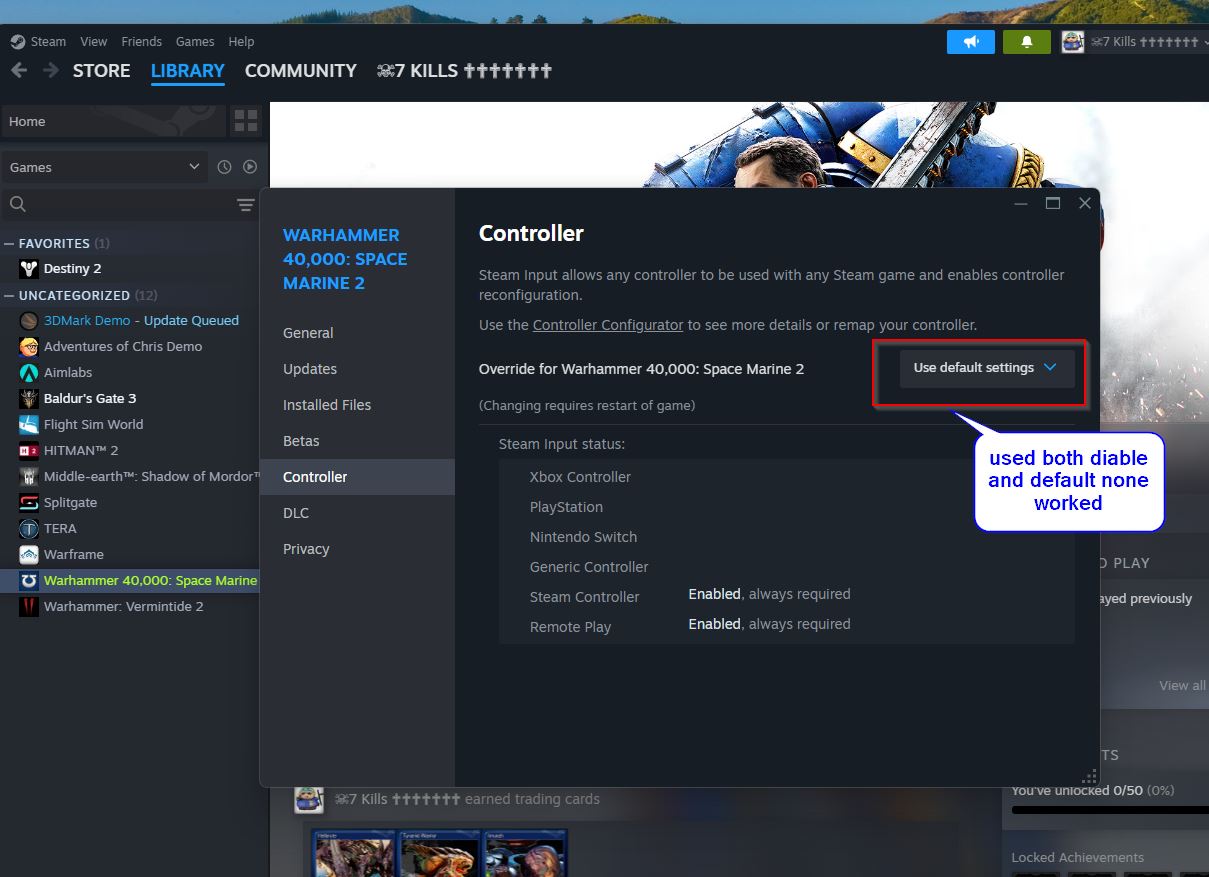
Task: Click the Nintendo Switch status row
Action: point(787,537)
